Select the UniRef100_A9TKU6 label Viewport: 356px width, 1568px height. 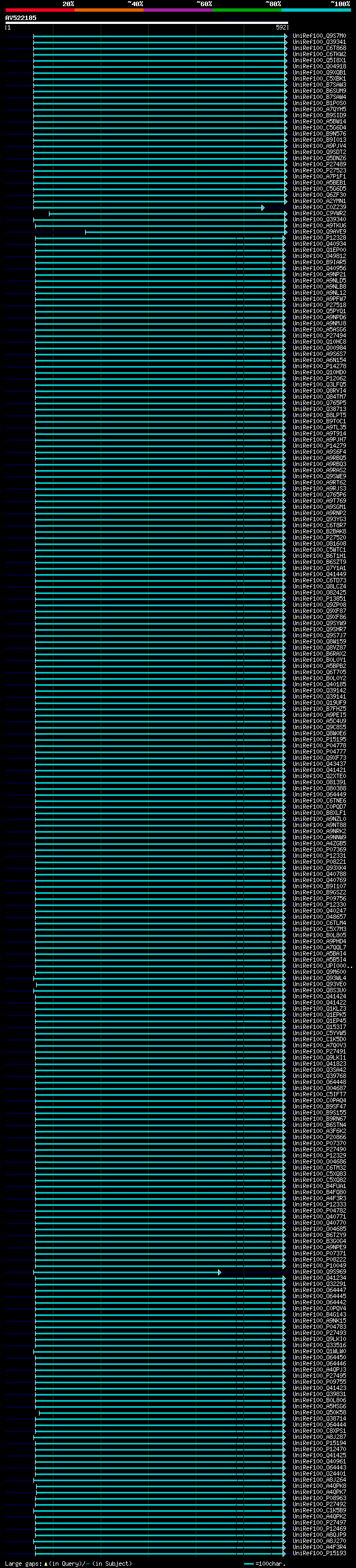[x=319, y=226]
